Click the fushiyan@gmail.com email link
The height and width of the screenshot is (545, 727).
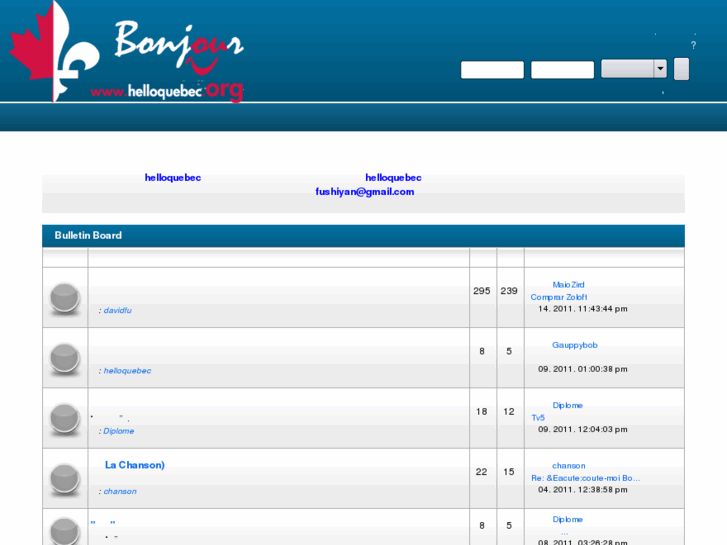tap(365, 192)
